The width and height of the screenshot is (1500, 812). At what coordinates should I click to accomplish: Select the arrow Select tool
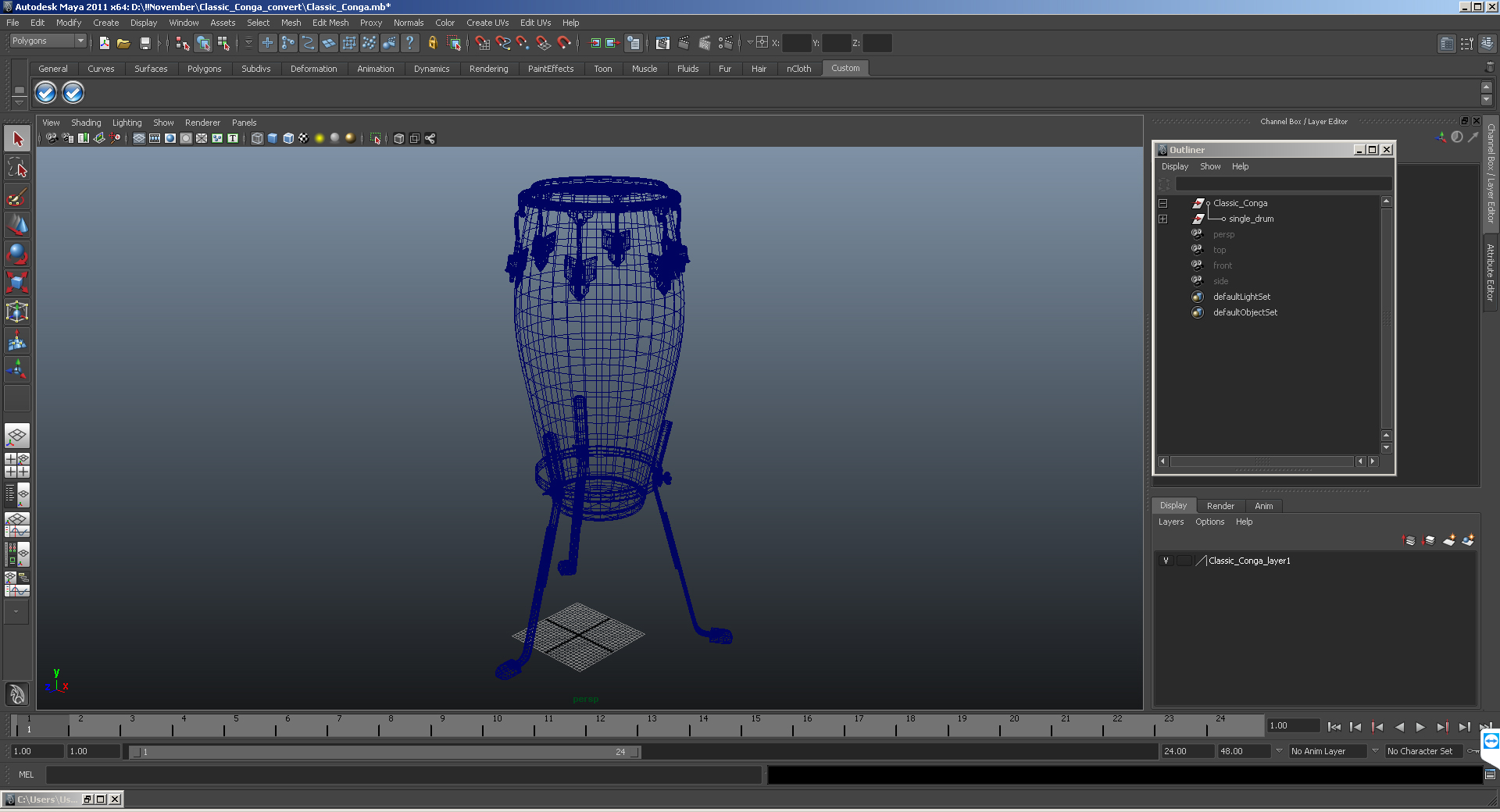coord(17,139)
